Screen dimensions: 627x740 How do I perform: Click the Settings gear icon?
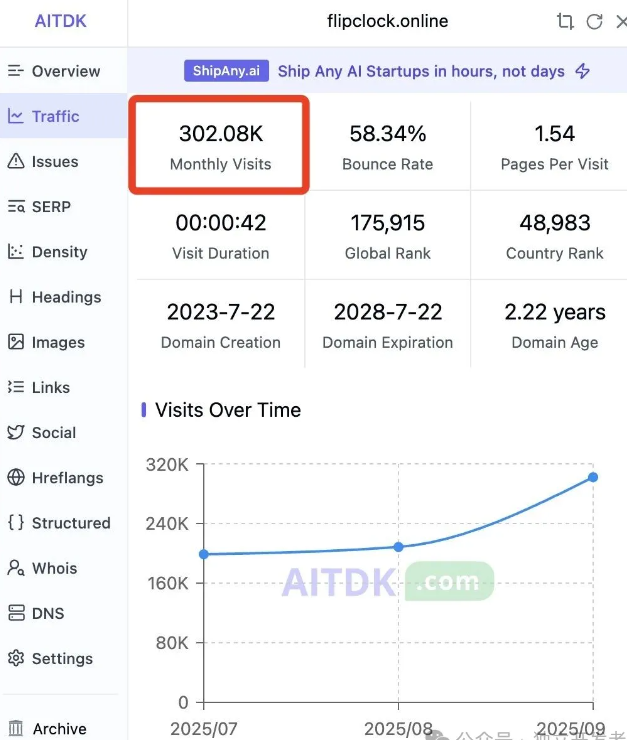[x=16, y=659]
